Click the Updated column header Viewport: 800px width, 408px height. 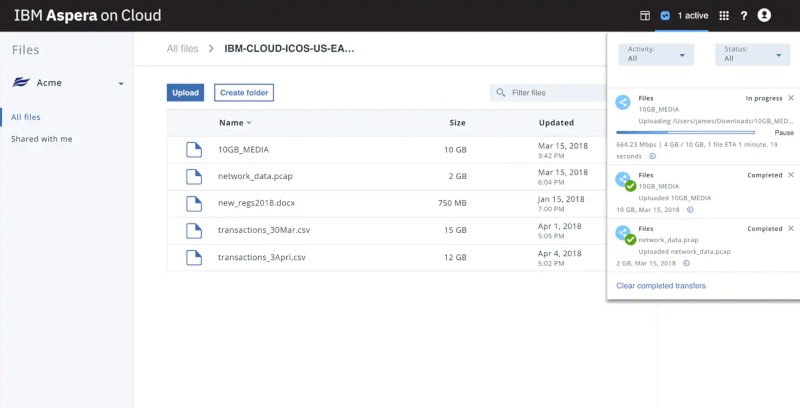[x=556, y=123]
